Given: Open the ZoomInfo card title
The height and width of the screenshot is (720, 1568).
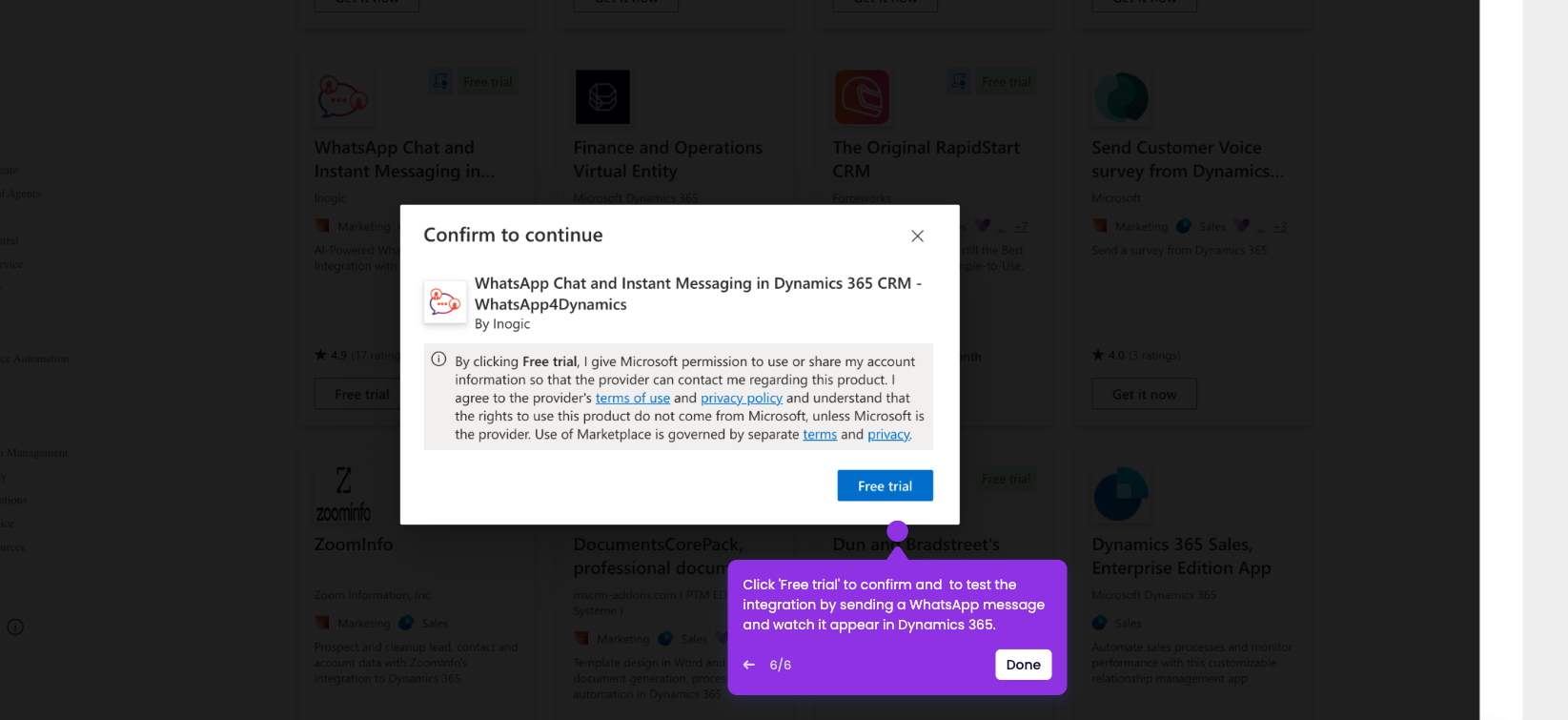Looking at the screenshot, I should tap(354, 545).
